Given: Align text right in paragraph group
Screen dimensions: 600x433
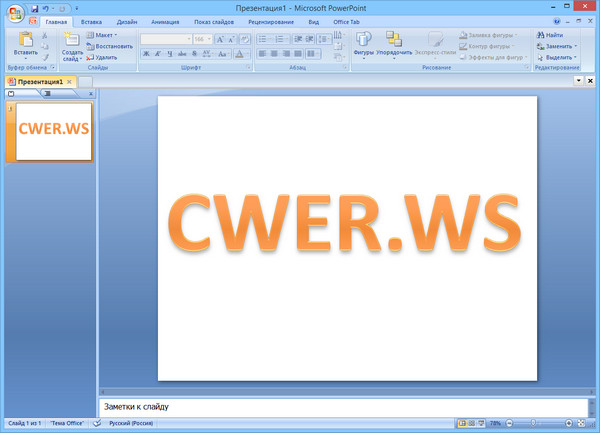Looking at the screenshot, I should pos(286,54).
